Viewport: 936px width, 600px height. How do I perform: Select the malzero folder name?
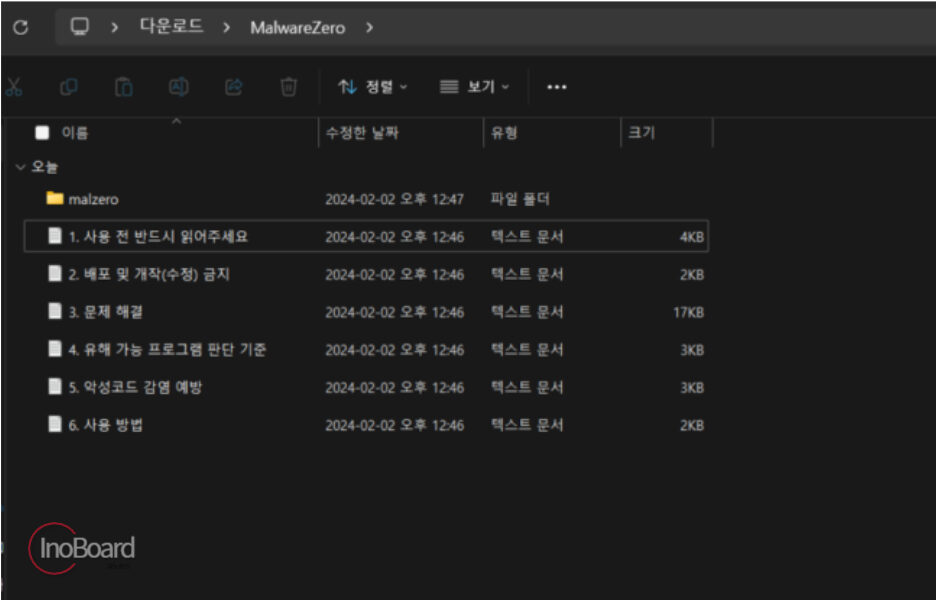[93, 199]
